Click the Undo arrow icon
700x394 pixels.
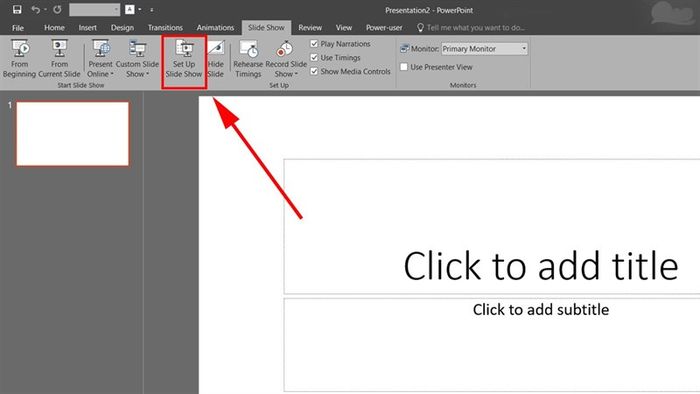pos(36,9)
